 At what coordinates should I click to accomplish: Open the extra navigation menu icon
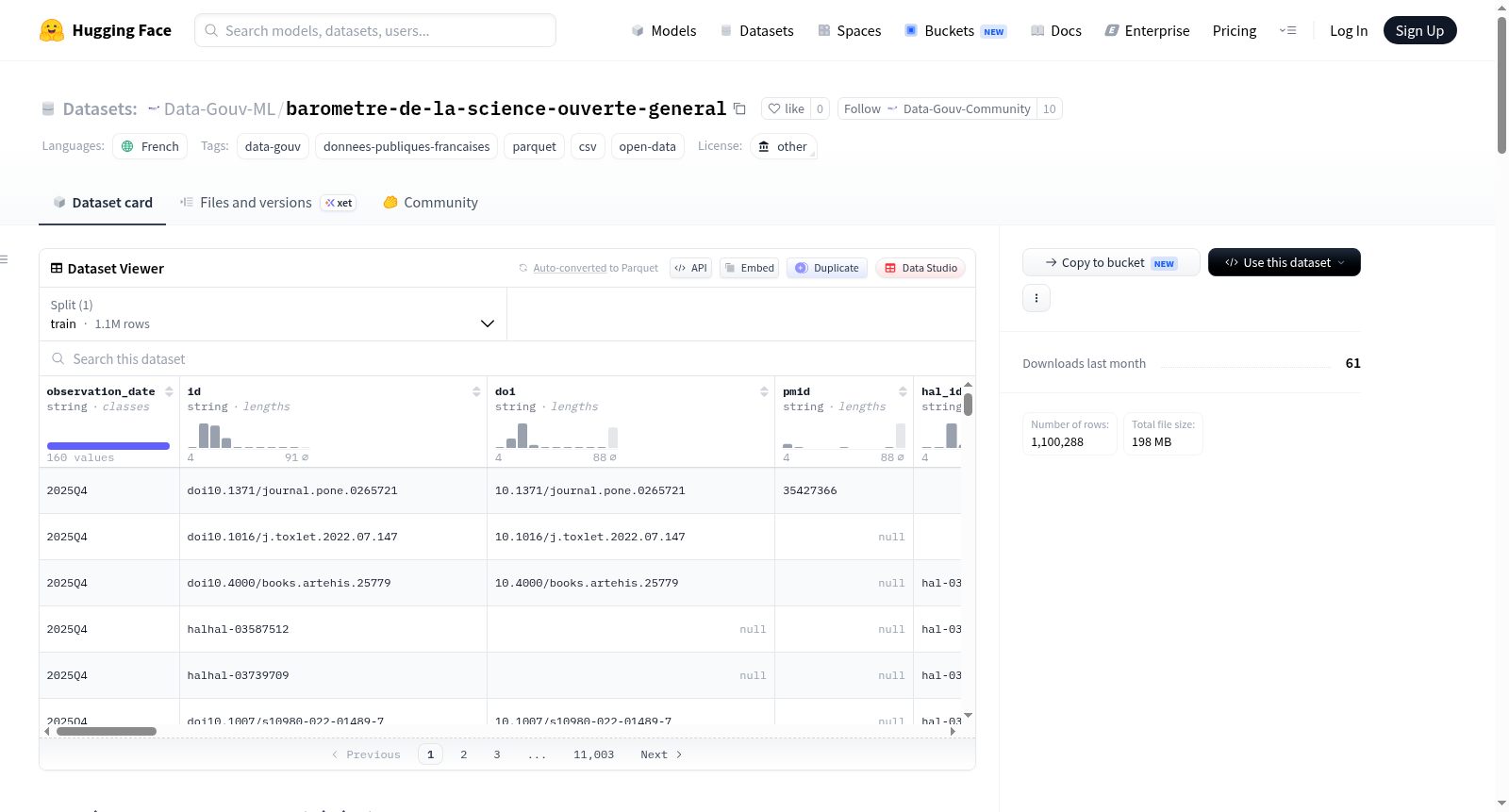[1287, 30]
